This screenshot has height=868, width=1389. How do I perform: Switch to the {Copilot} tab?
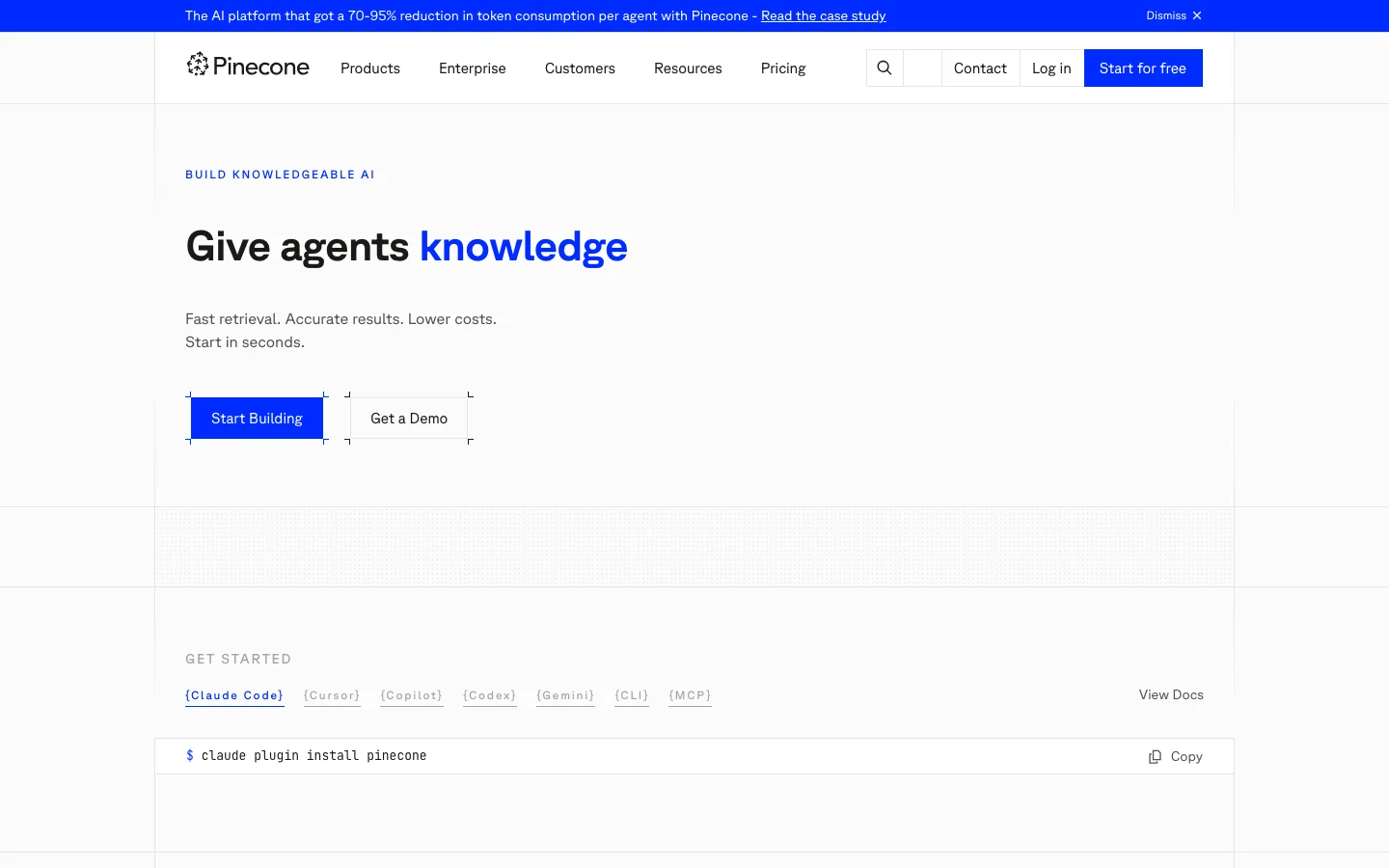coord(412,695)
